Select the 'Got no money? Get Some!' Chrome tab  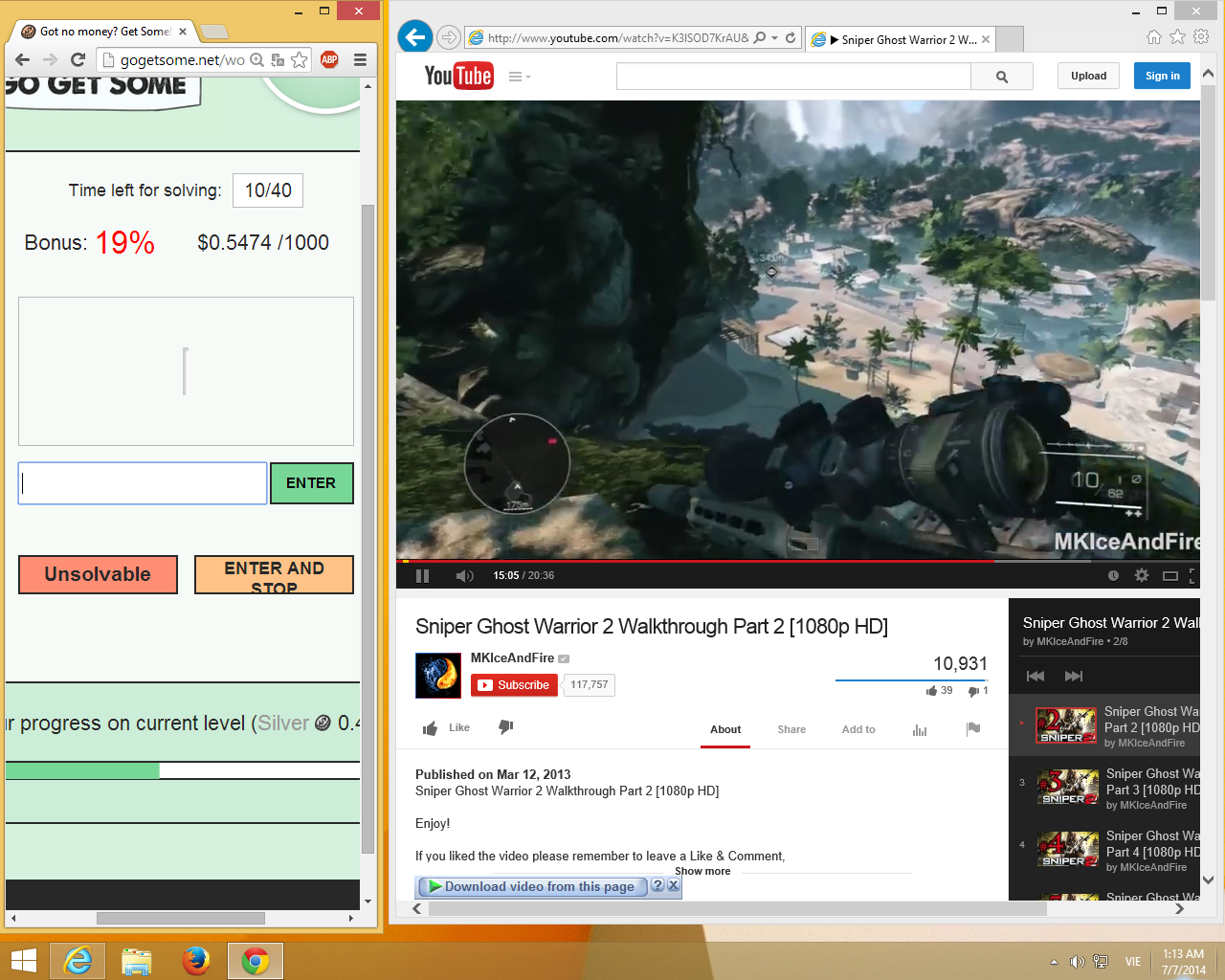104,32
